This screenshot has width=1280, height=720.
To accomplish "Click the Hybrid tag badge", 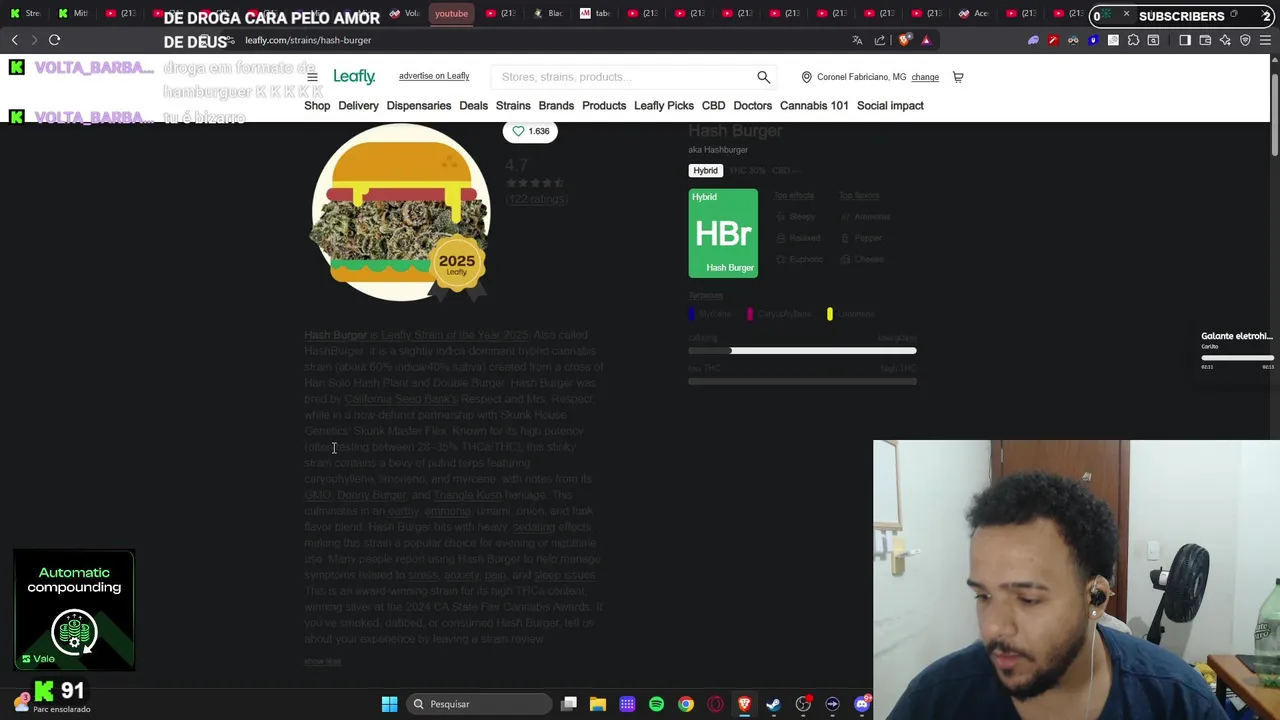I will point(705,171).
